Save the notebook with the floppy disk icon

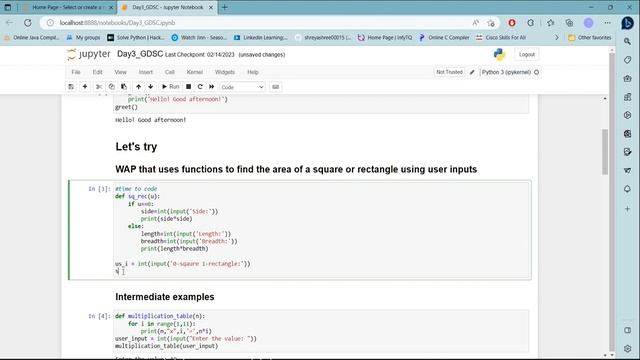[71, 87]
